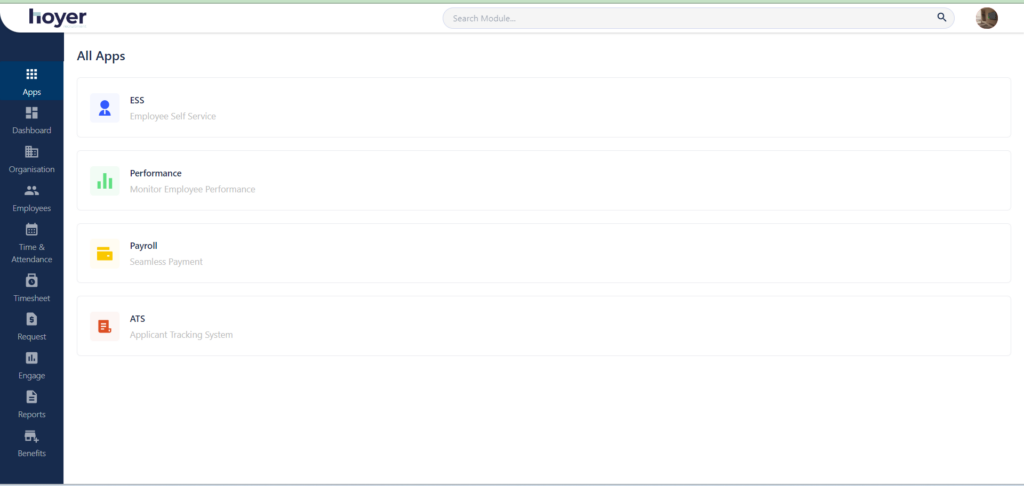Screen dimensions: 1024x486
Task: Open the Apps grid icon in sidebar
Action: click(x=31, y=74)
